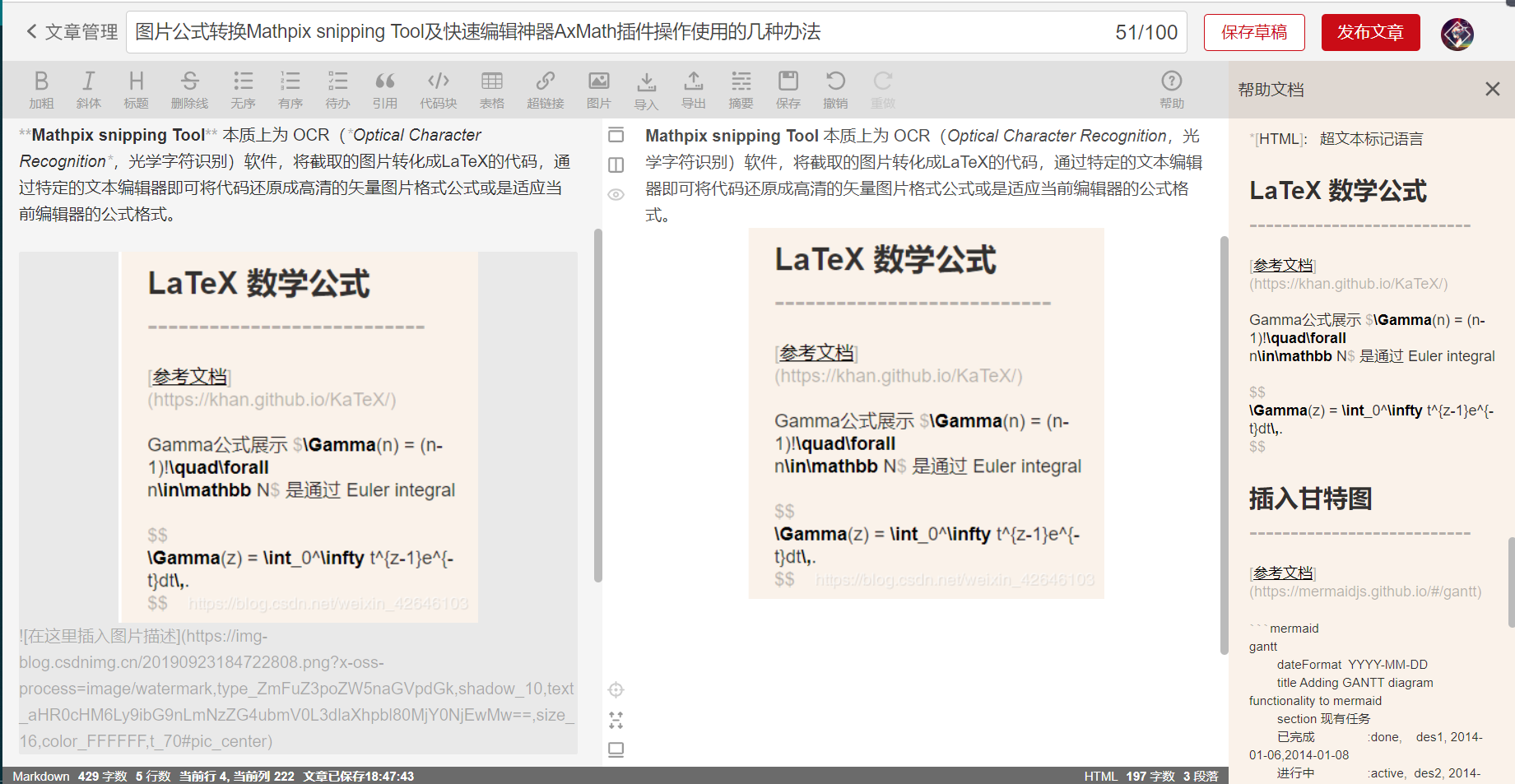The width and height of the screenshot is (1515, 784).
Task: Insert a heading (标题)
Action: [x=136, y=89]
